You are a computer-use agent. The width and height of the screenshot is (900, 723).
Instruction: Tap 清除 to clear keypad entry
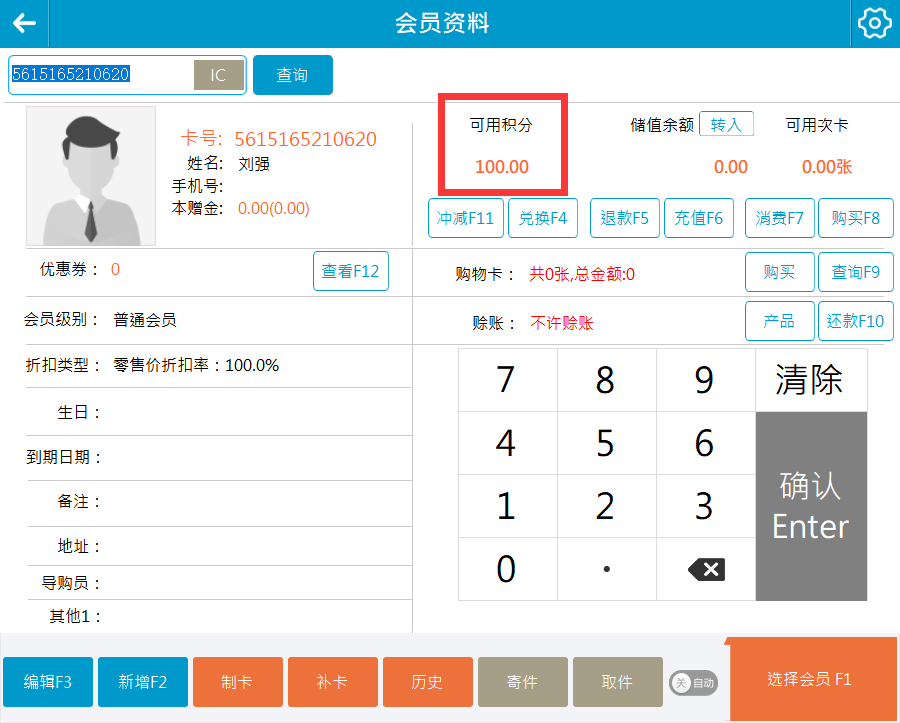point(810,380)
